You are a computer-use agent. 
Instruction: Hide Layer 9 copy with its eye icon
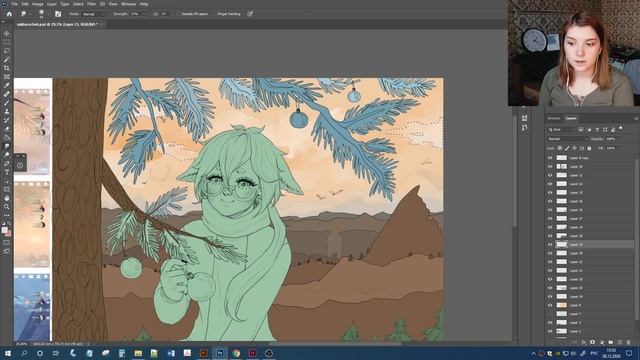click(550, 158)
